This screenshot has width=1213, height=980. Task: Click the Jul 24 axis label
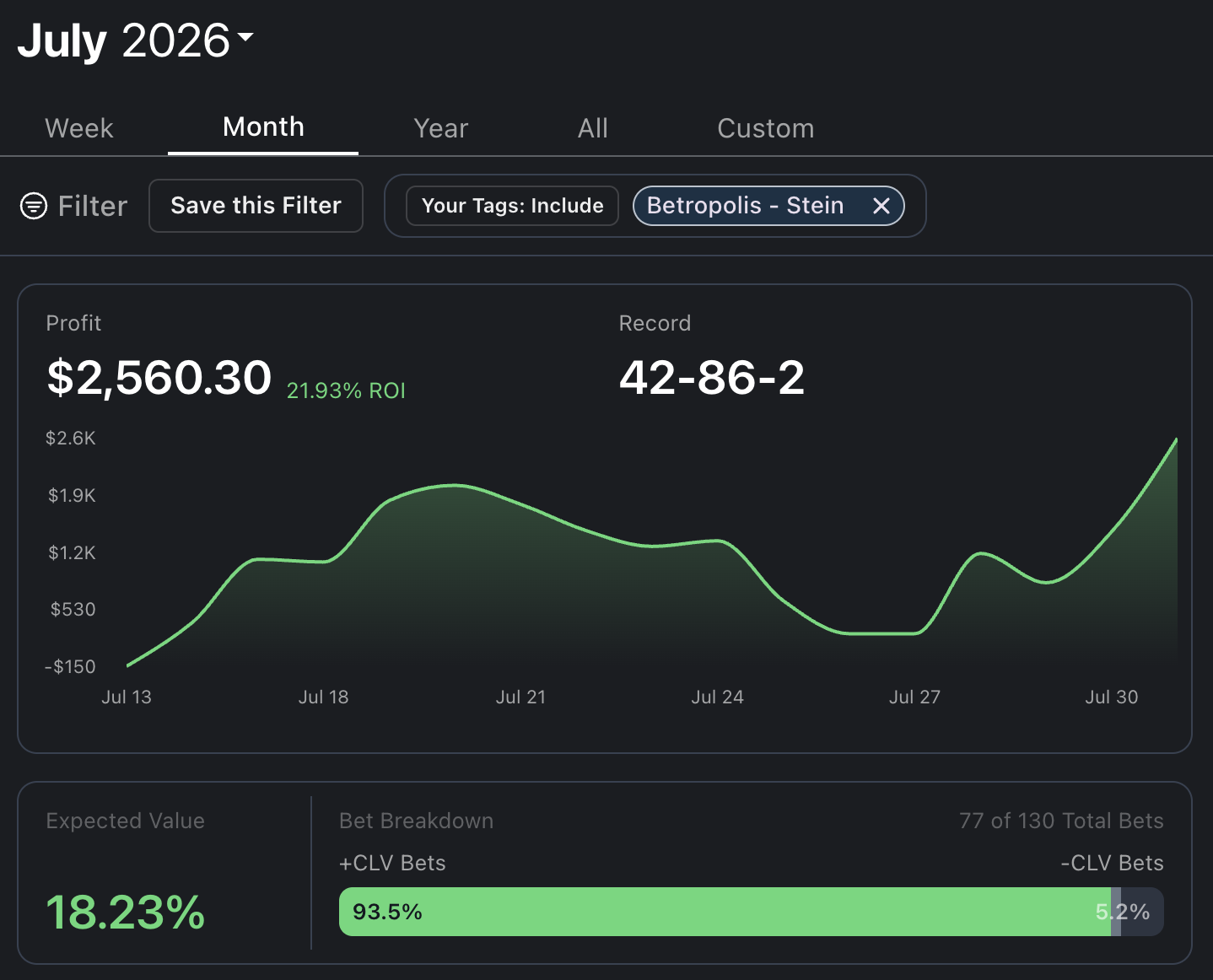(x=718, y=697)
